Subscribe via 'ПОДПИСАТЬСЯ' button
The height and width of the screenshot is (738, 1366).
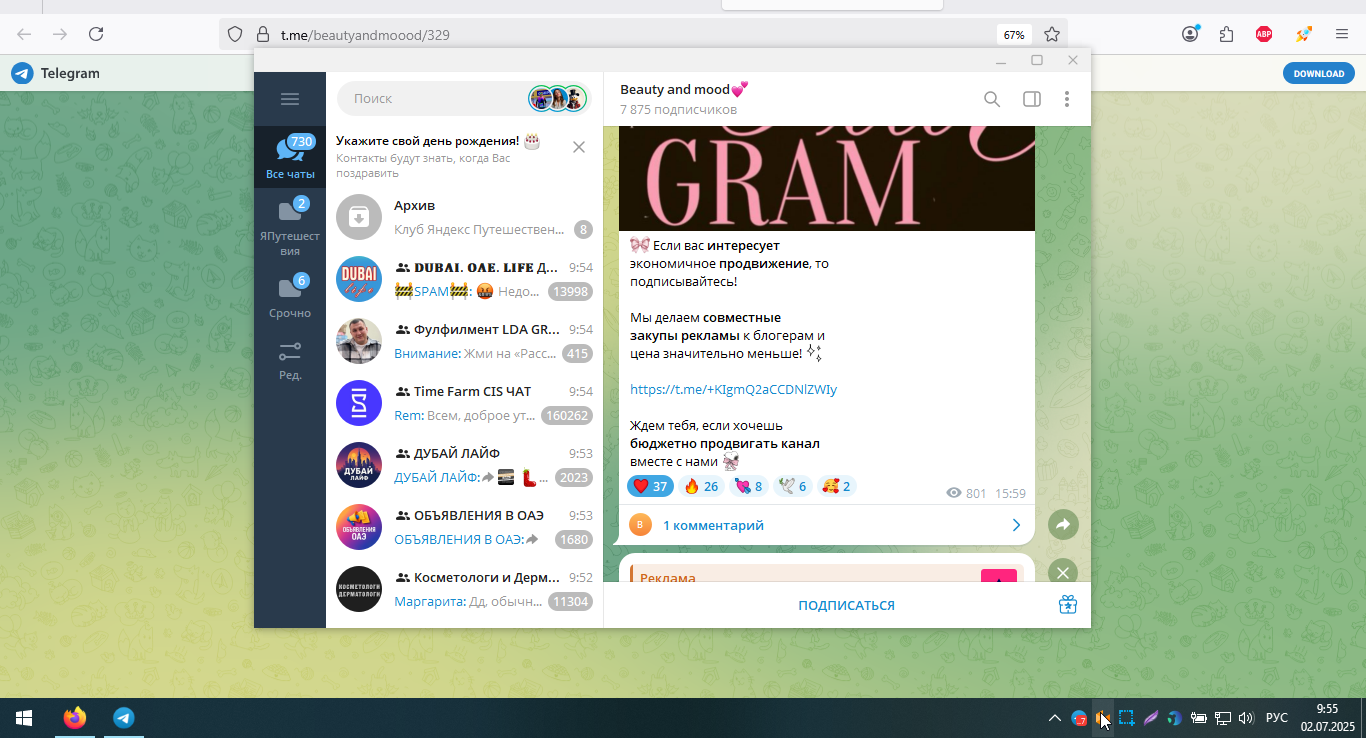[846, 605]
